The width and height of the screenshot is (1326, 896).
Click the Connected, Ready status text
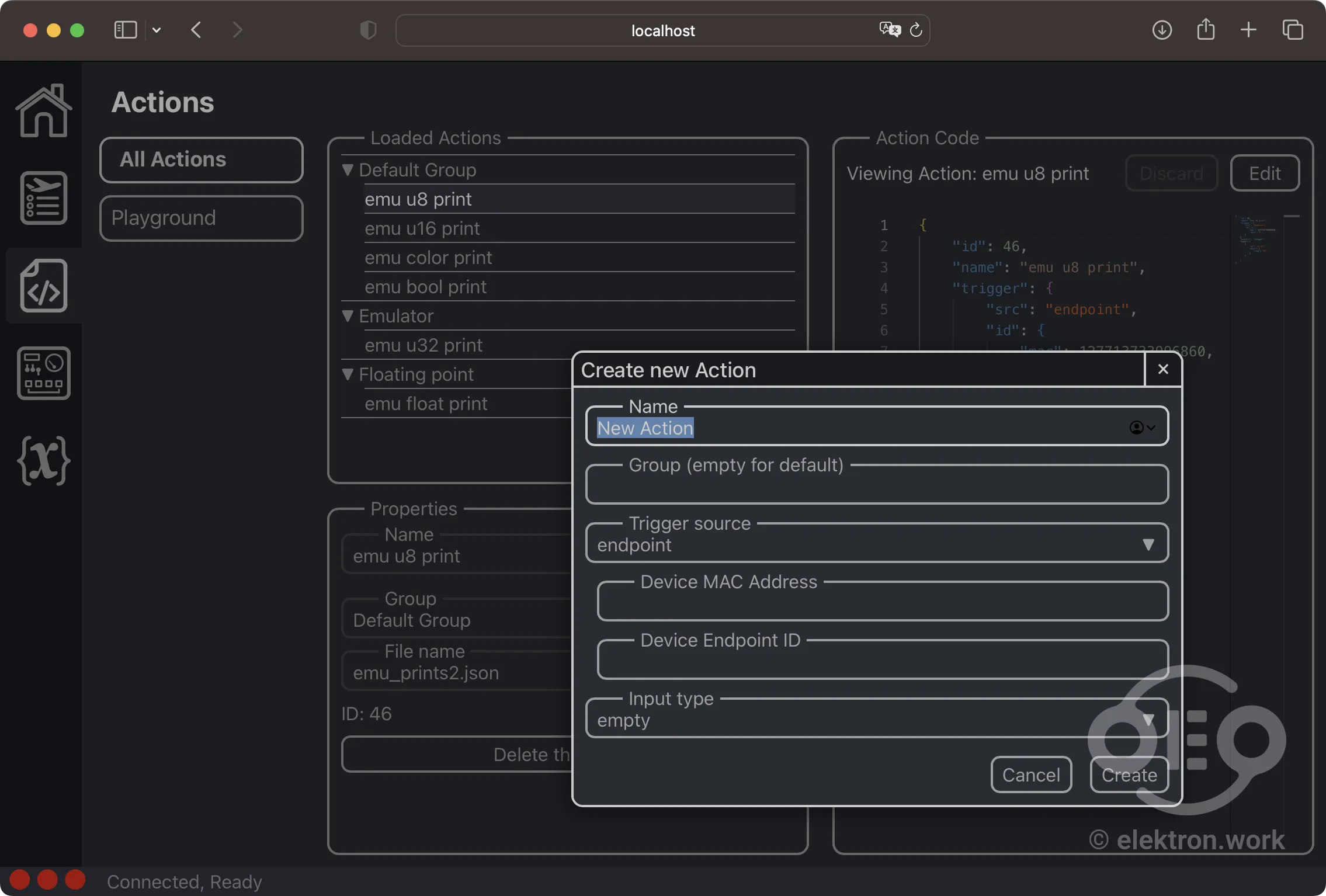click(184, 881)
